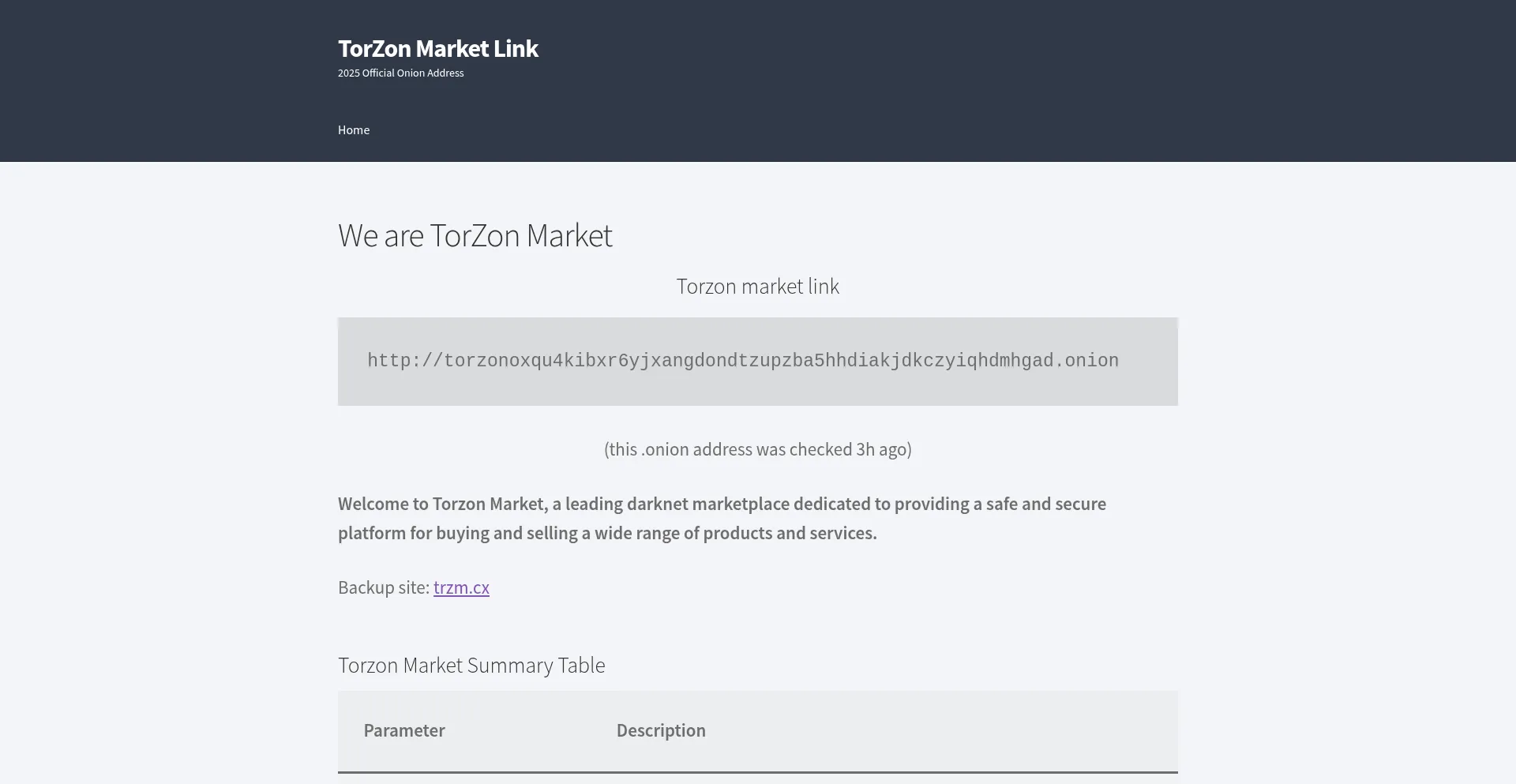
Task: Click the address checked 3h ago note
Action: (757, 450)
